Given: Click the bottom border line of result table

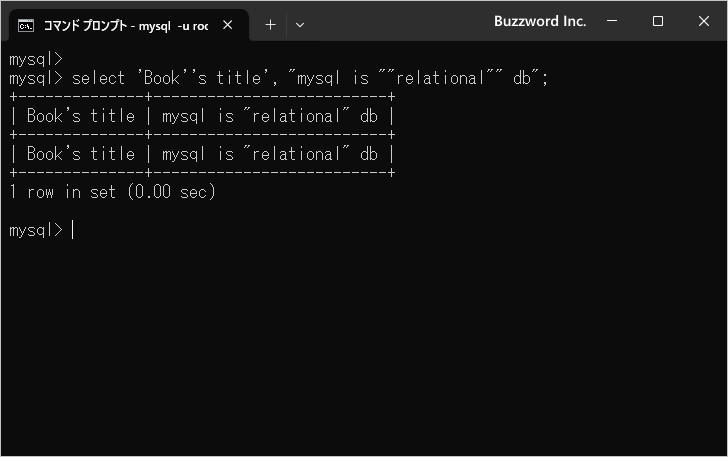Looking at the screenshot, I should pos(200,173).
